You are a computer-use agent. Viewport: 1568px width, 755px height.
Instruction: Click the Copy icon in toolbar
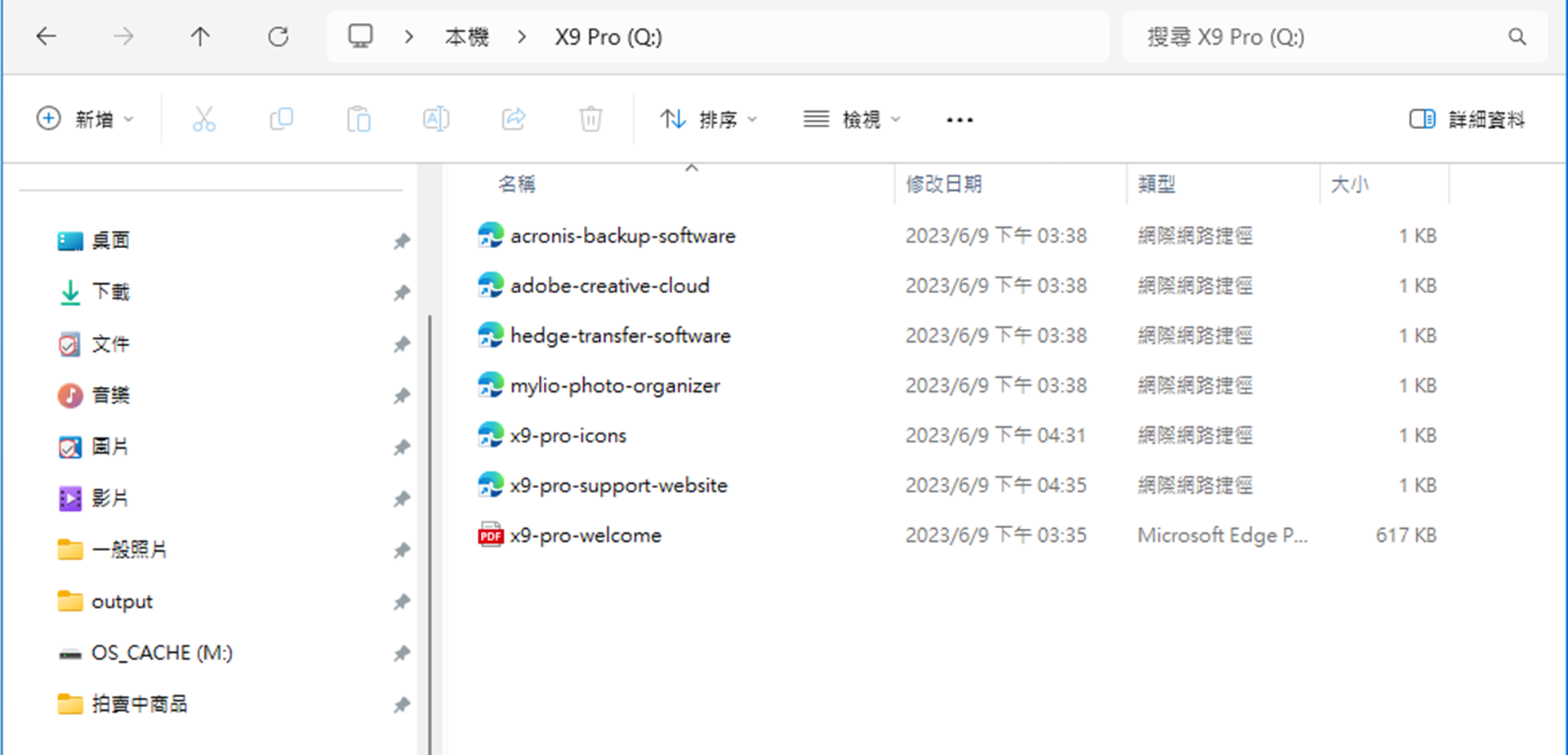coord(281,119)
